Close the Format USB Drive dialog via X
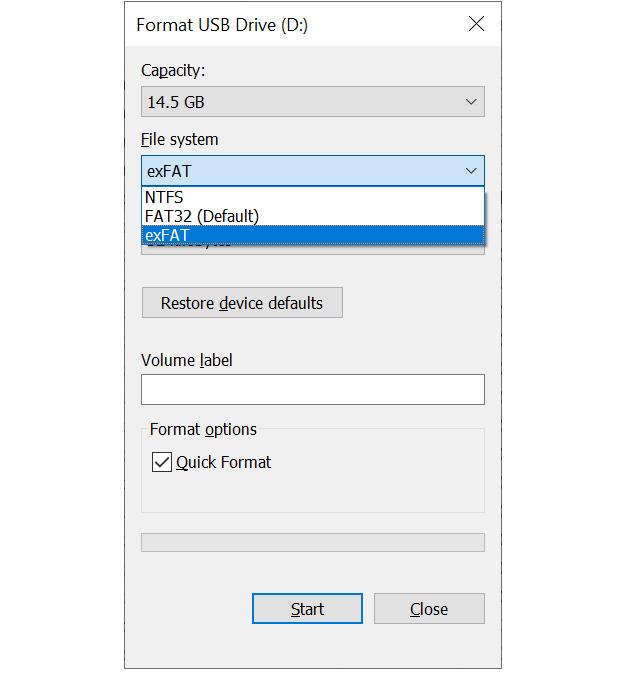 476,24
